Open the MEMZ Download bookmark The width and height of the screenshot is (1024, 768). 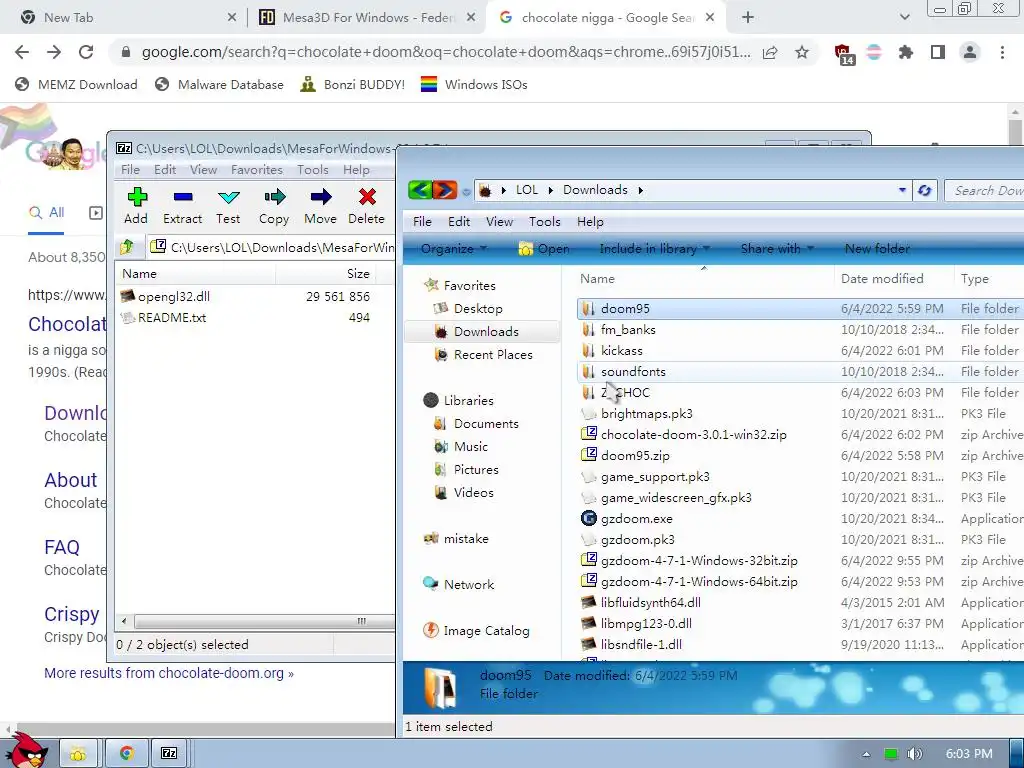[76, 84]
